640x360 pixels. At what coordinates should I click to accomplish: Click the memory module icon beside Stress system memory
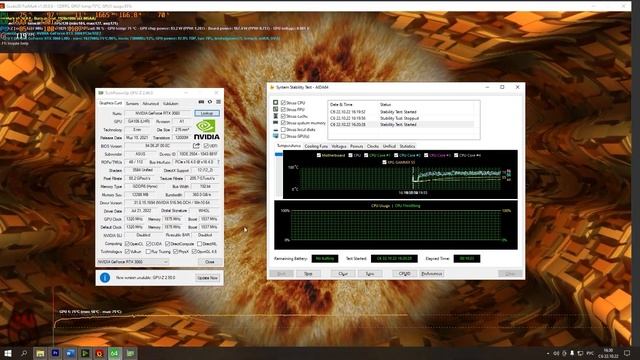click(x=276, y=123)
